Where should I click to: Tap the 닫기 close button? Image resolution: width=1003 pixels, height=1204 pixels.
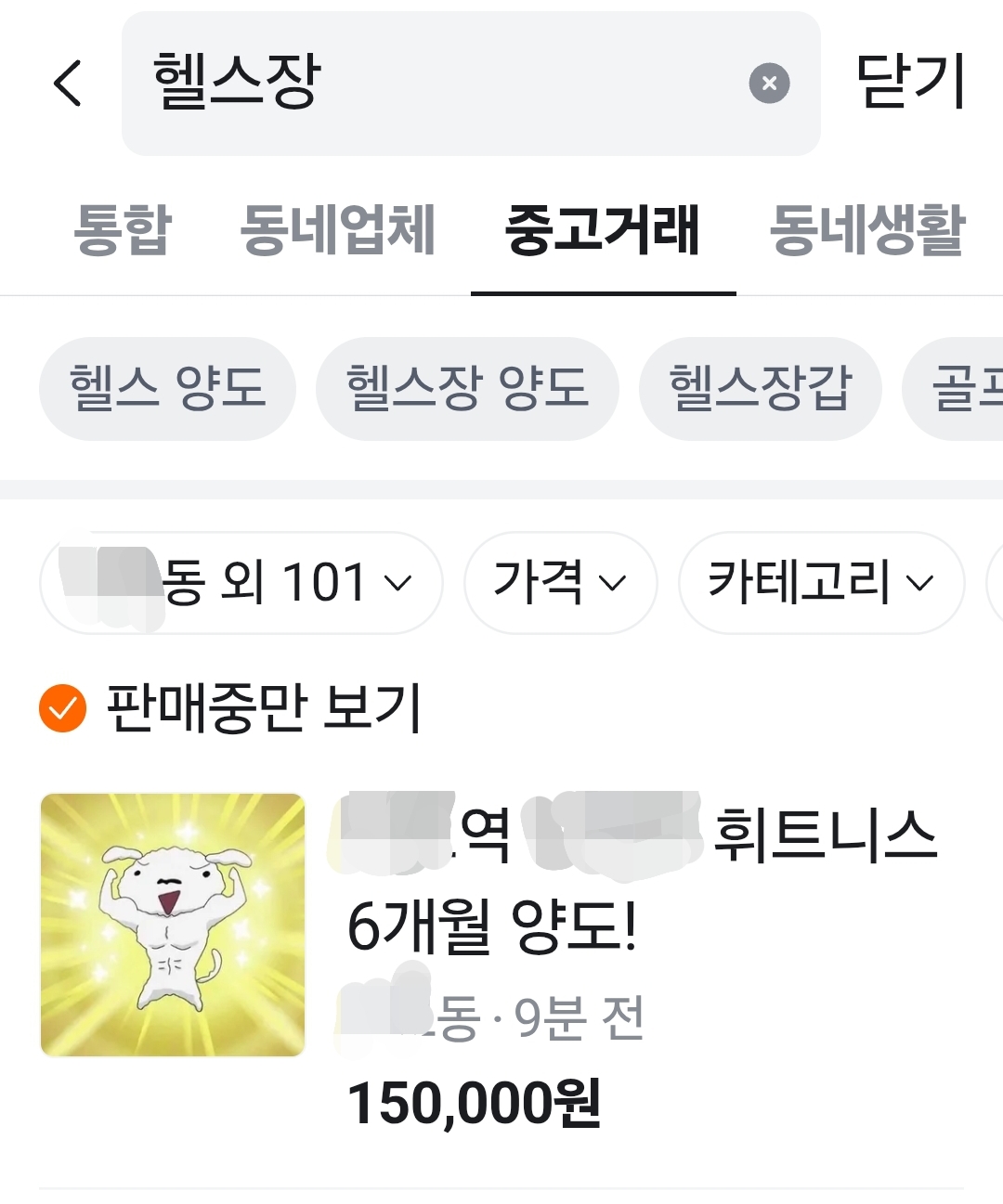point(910,82)
